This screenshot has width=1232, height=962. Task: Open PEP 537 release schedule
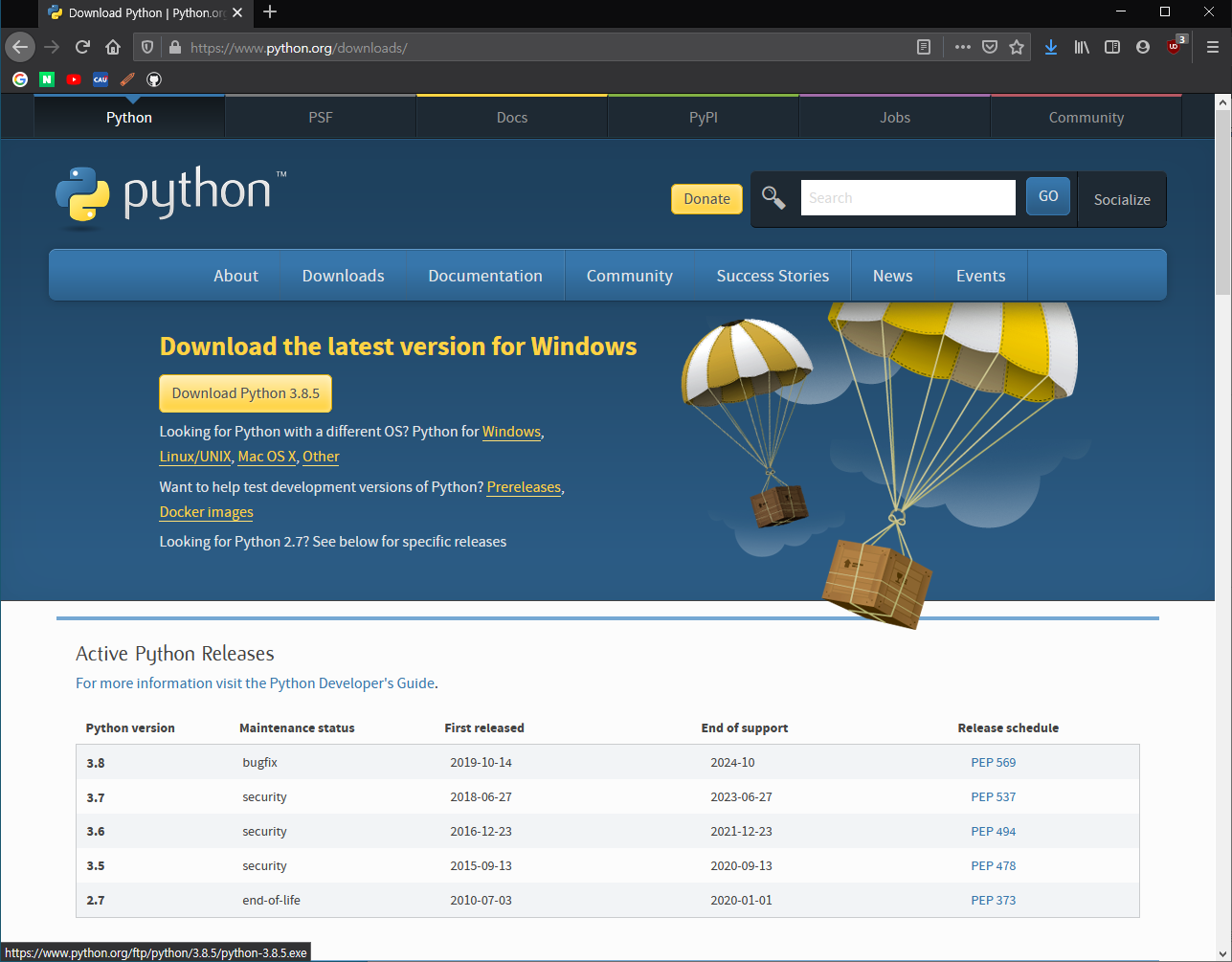point(993,797)
